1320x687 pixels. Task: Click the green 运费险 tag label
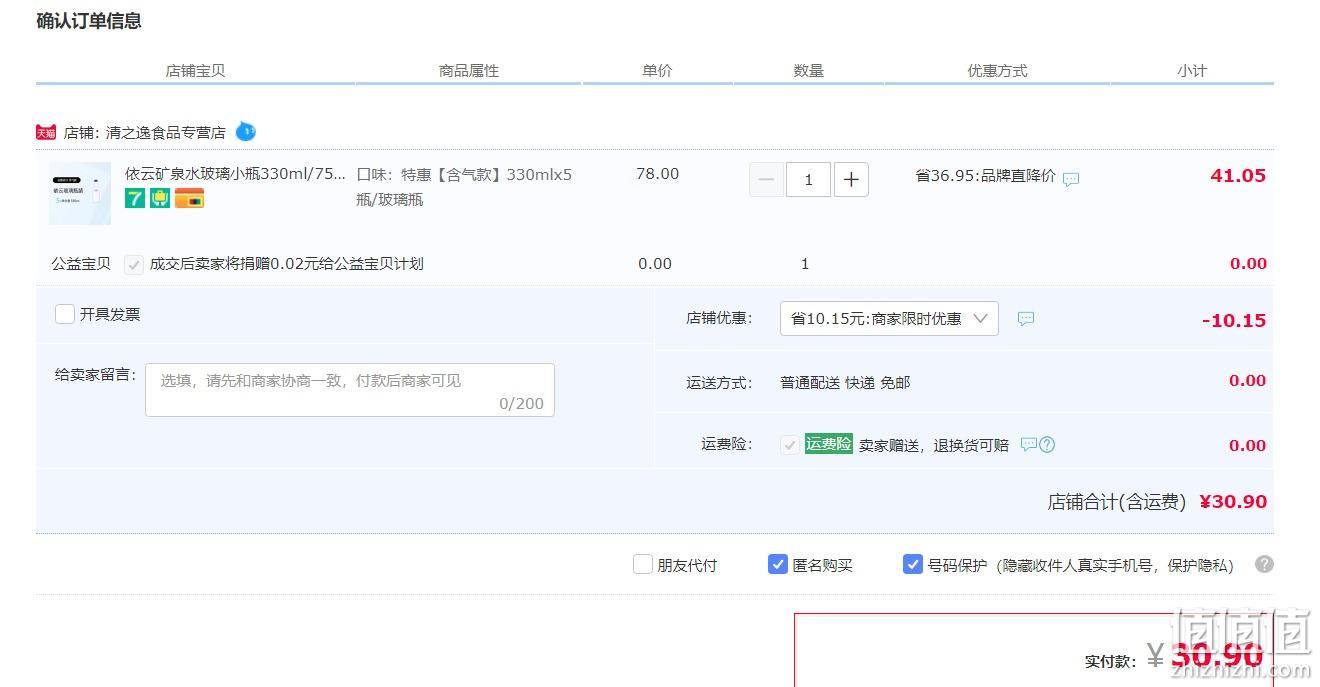[x=829, y=444]
